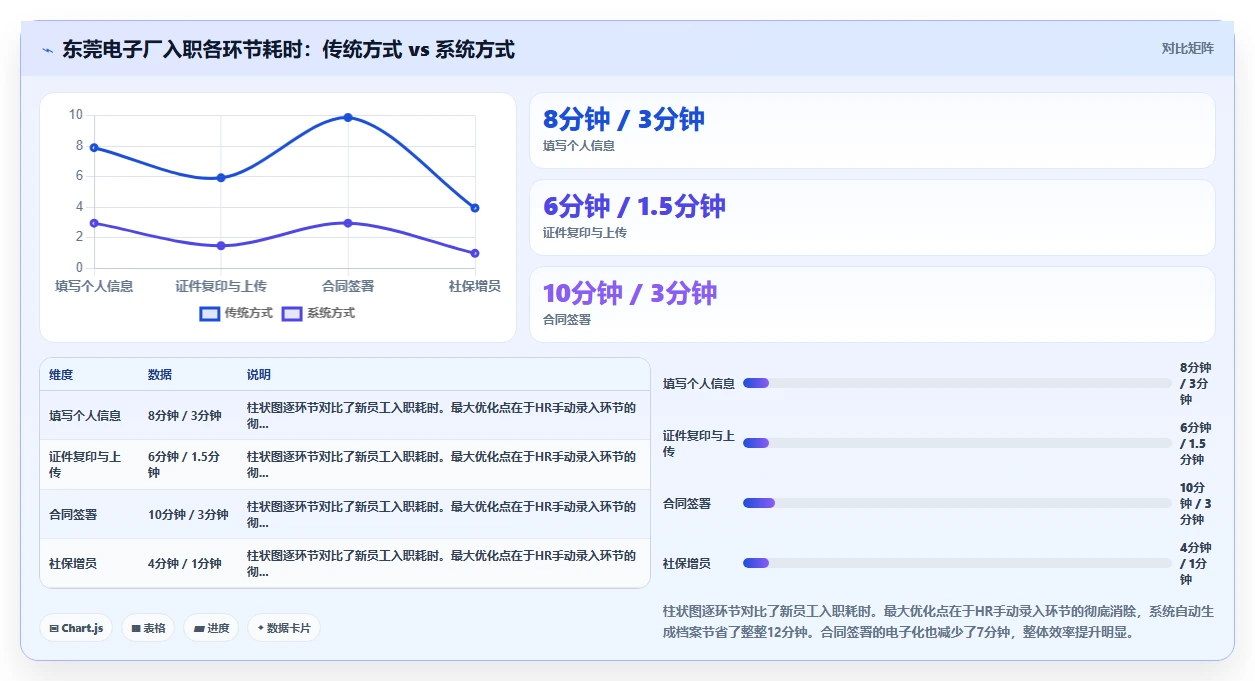Select the 数据卡片 chip

tap(284, 628)
